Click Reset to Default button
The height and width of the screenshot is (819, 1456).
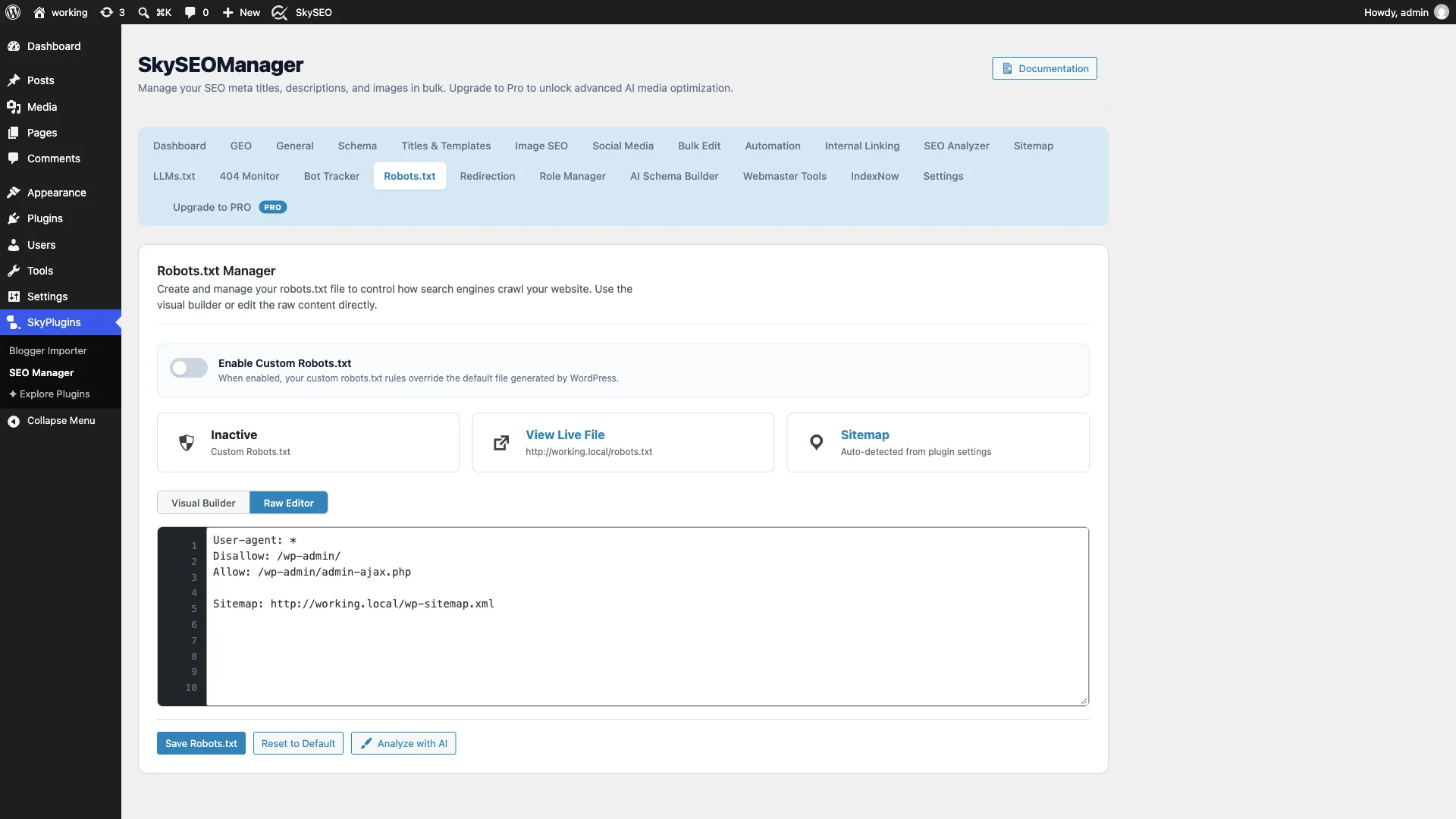click(298, 743)
